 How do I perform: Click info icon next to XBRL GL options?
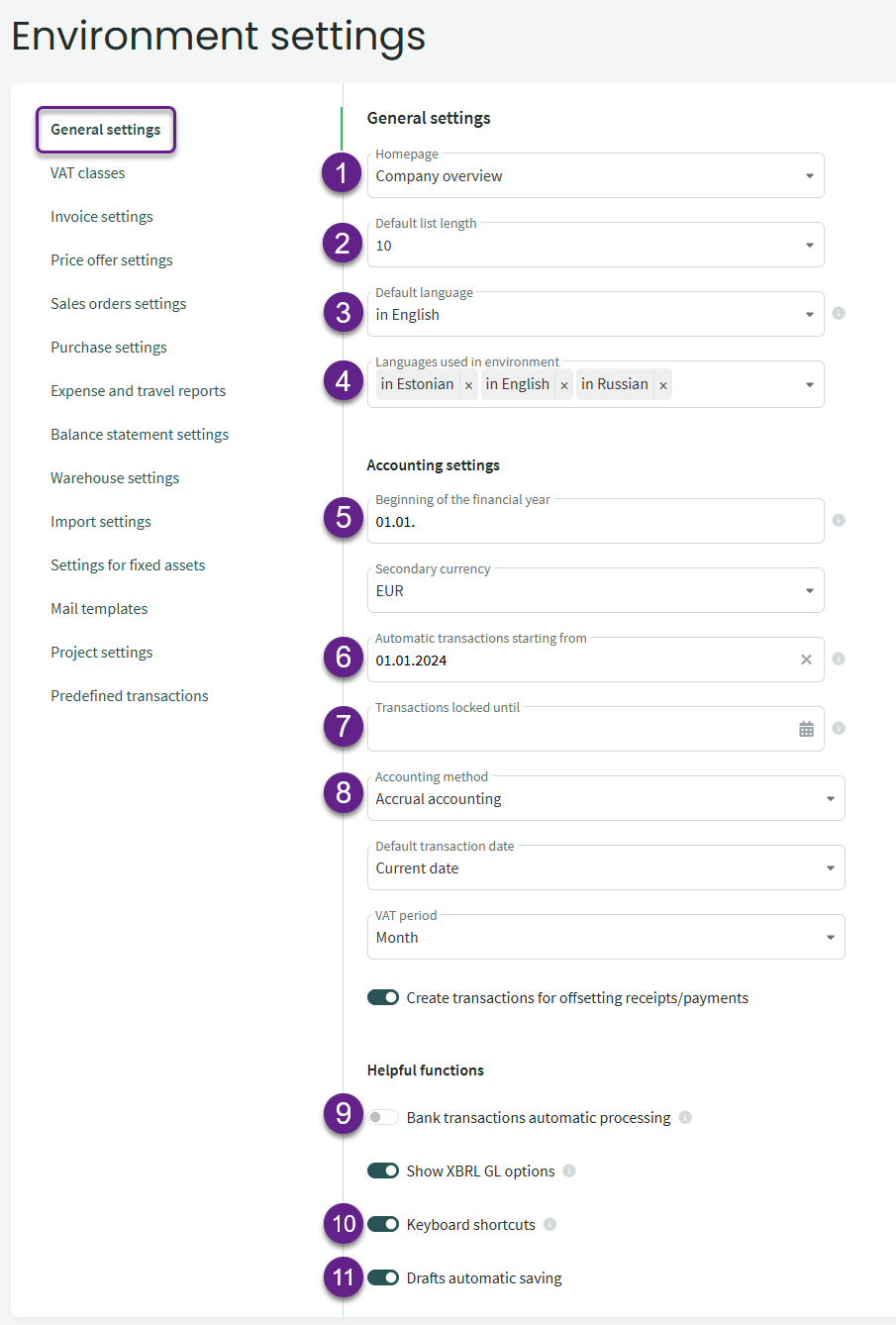point(568,1171)
